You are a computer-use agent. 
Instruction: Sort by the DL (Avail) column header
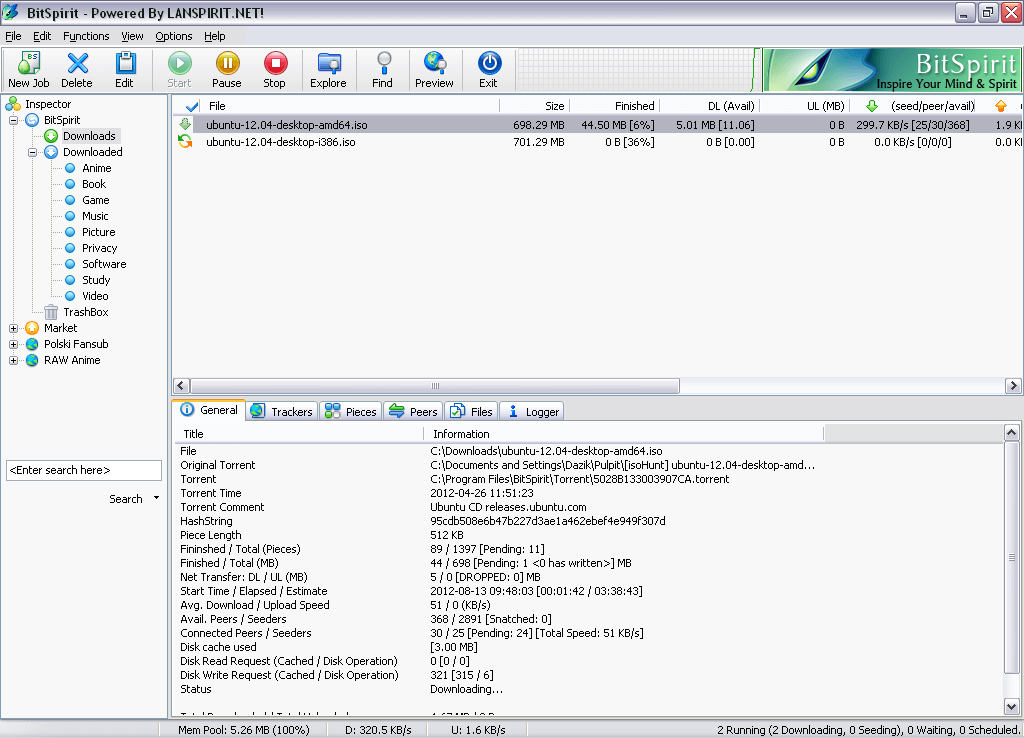[x=710, y=106]
